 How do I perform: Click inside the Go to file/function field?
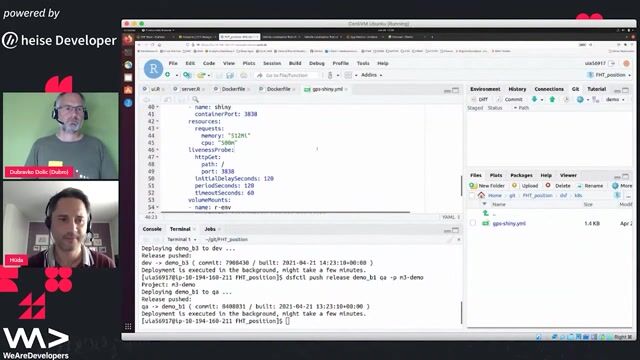tap(287, 75)
